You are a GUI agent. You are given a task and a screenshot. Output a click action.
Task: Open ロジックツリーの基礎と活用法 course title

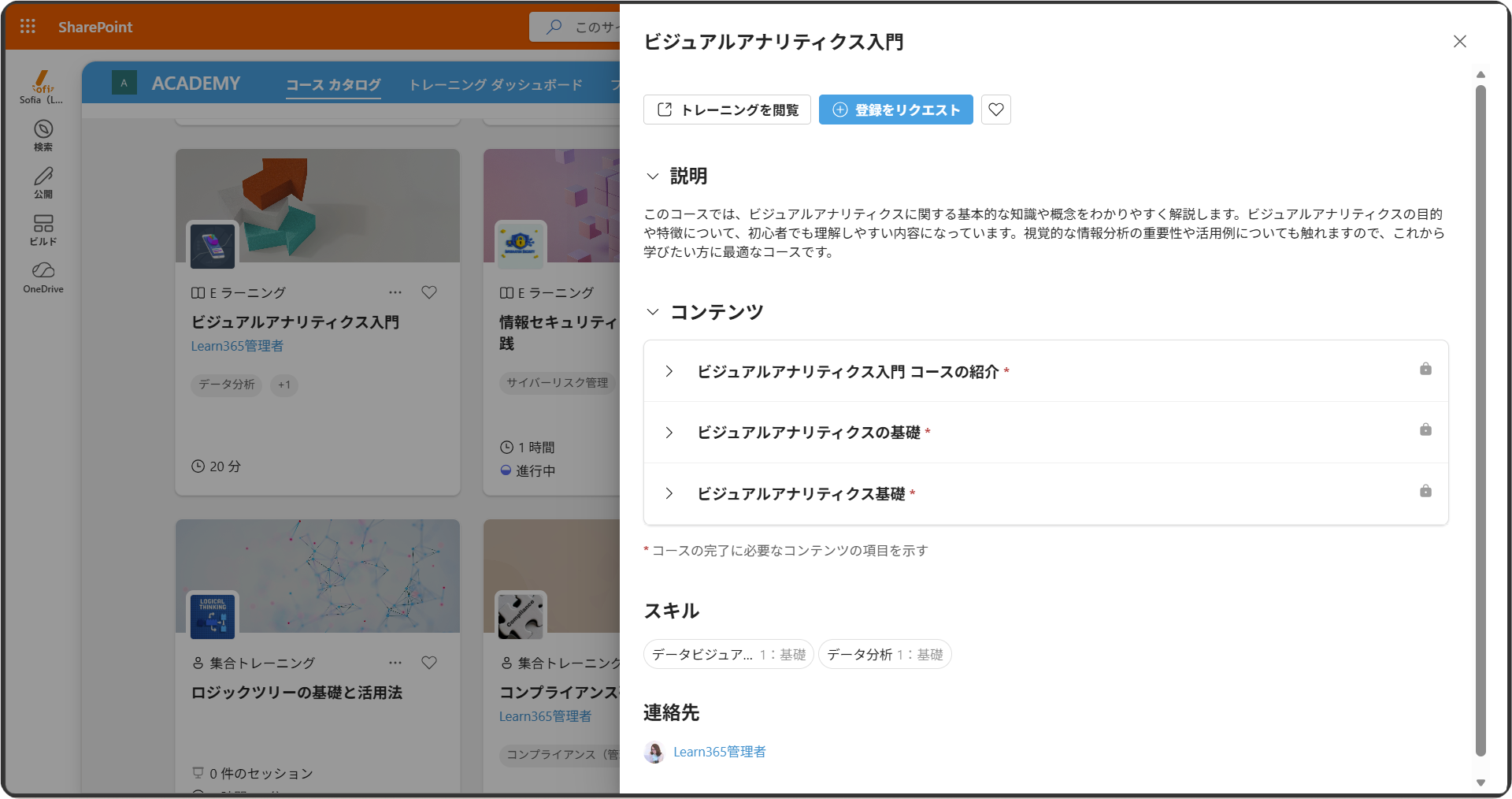tap(296, 693)
